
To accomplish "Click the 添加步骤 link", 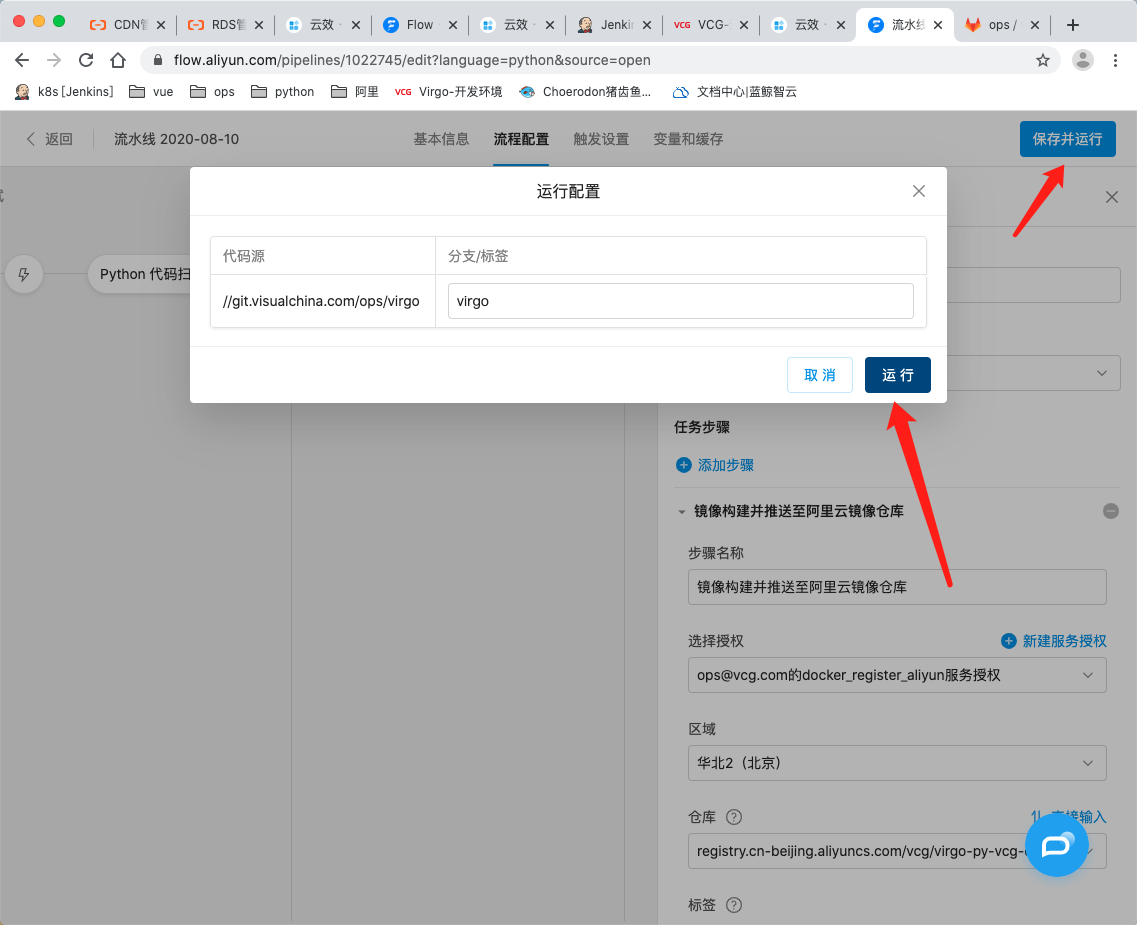I will (725, 465).
